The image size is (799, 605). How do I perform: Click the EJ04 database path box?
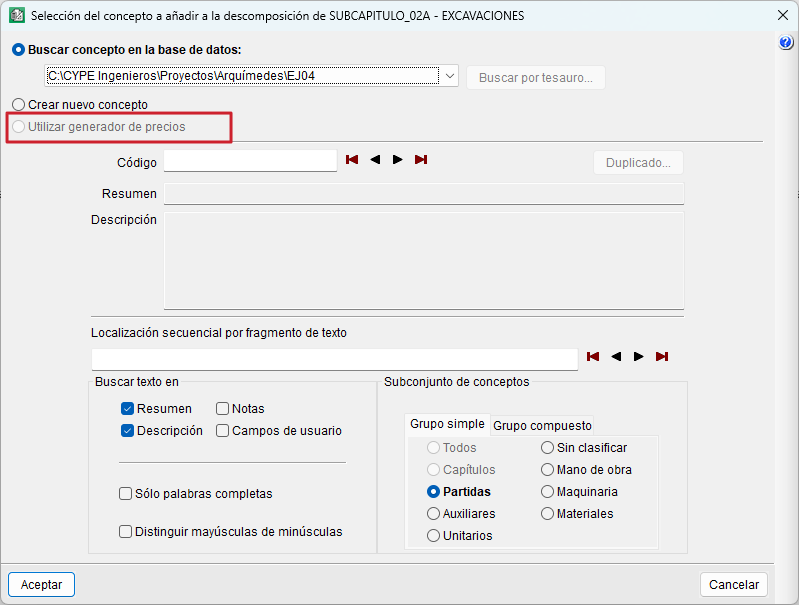tap(243, 76)
